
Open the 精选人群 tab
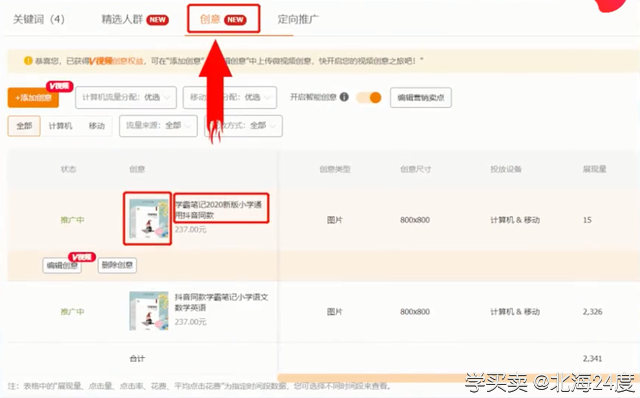(x=122, y=19)
